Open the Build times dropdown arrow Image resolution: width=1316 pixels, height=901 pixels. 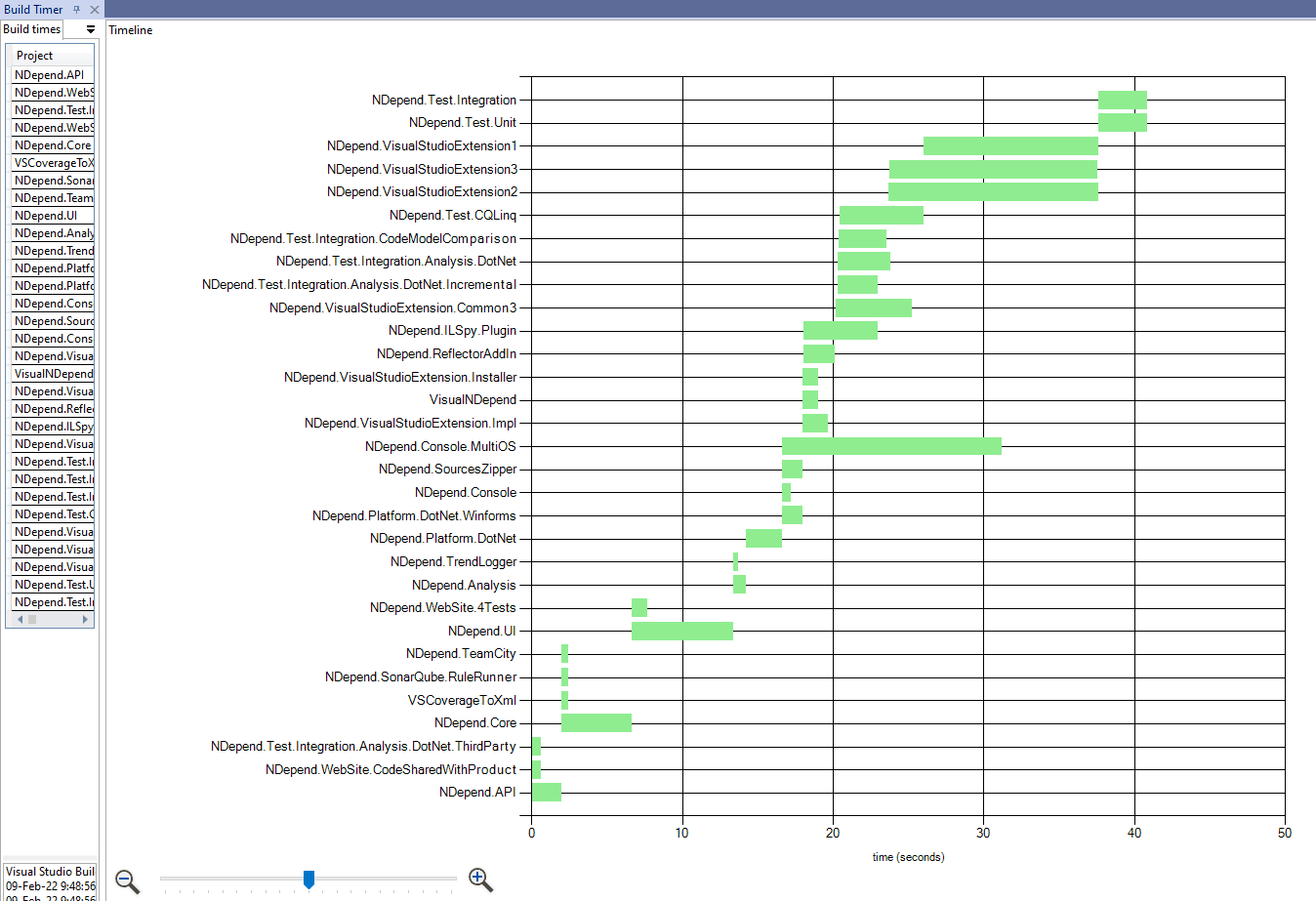pos(91,29)
